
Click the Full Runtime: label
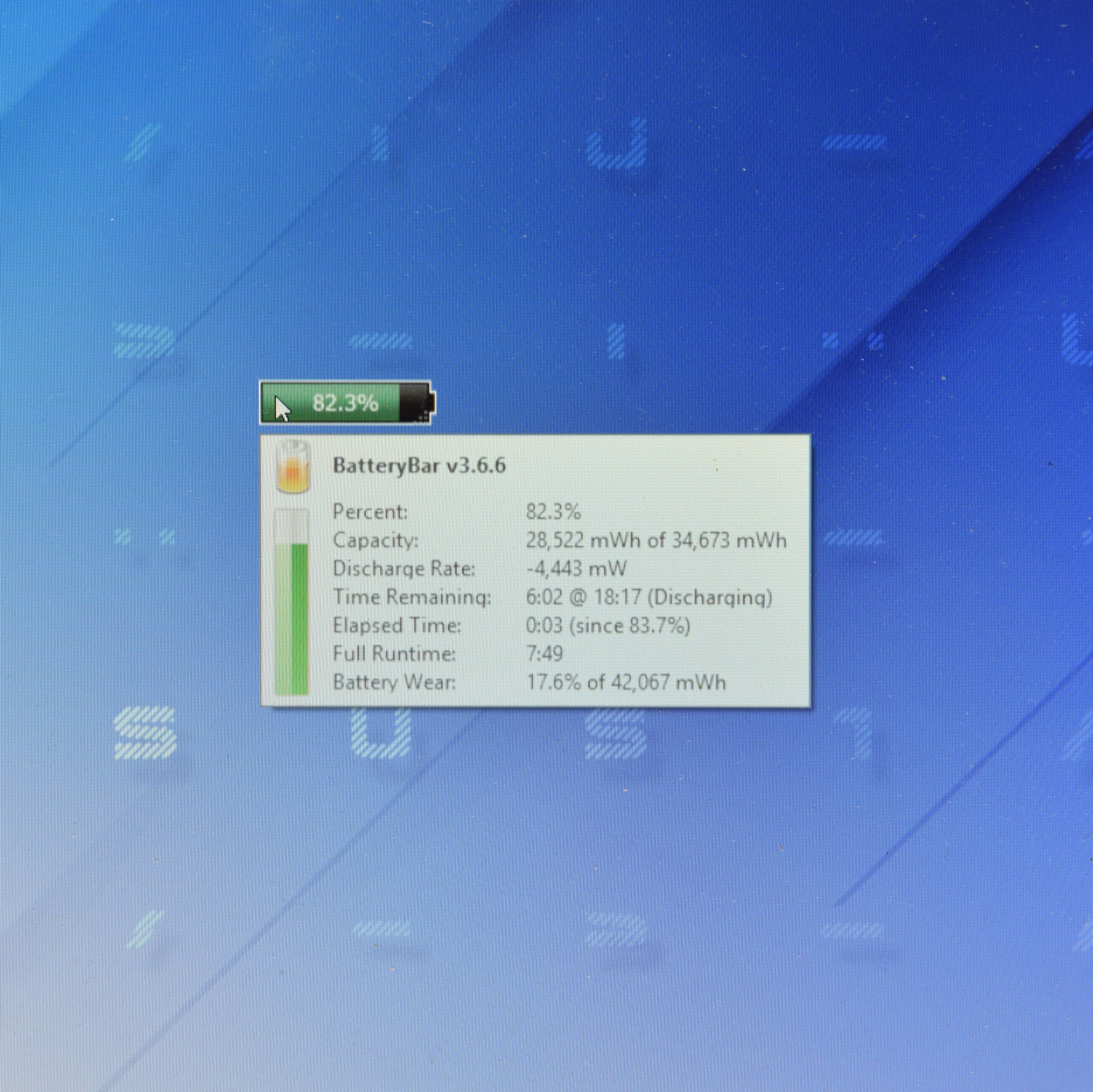pos(394,654)
